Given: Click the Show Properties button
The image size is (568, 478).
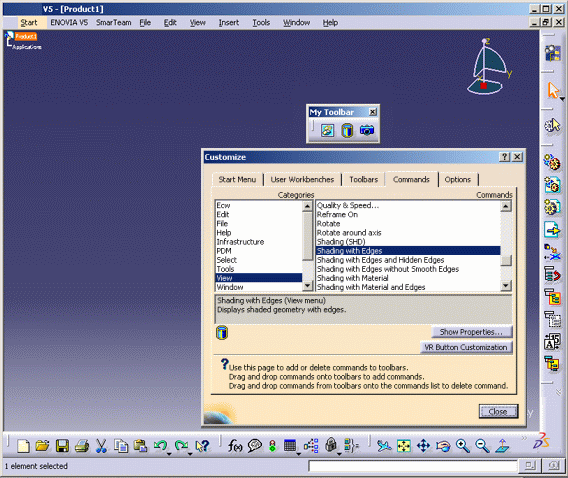Looking at the screenshot, I should (471, 332).
